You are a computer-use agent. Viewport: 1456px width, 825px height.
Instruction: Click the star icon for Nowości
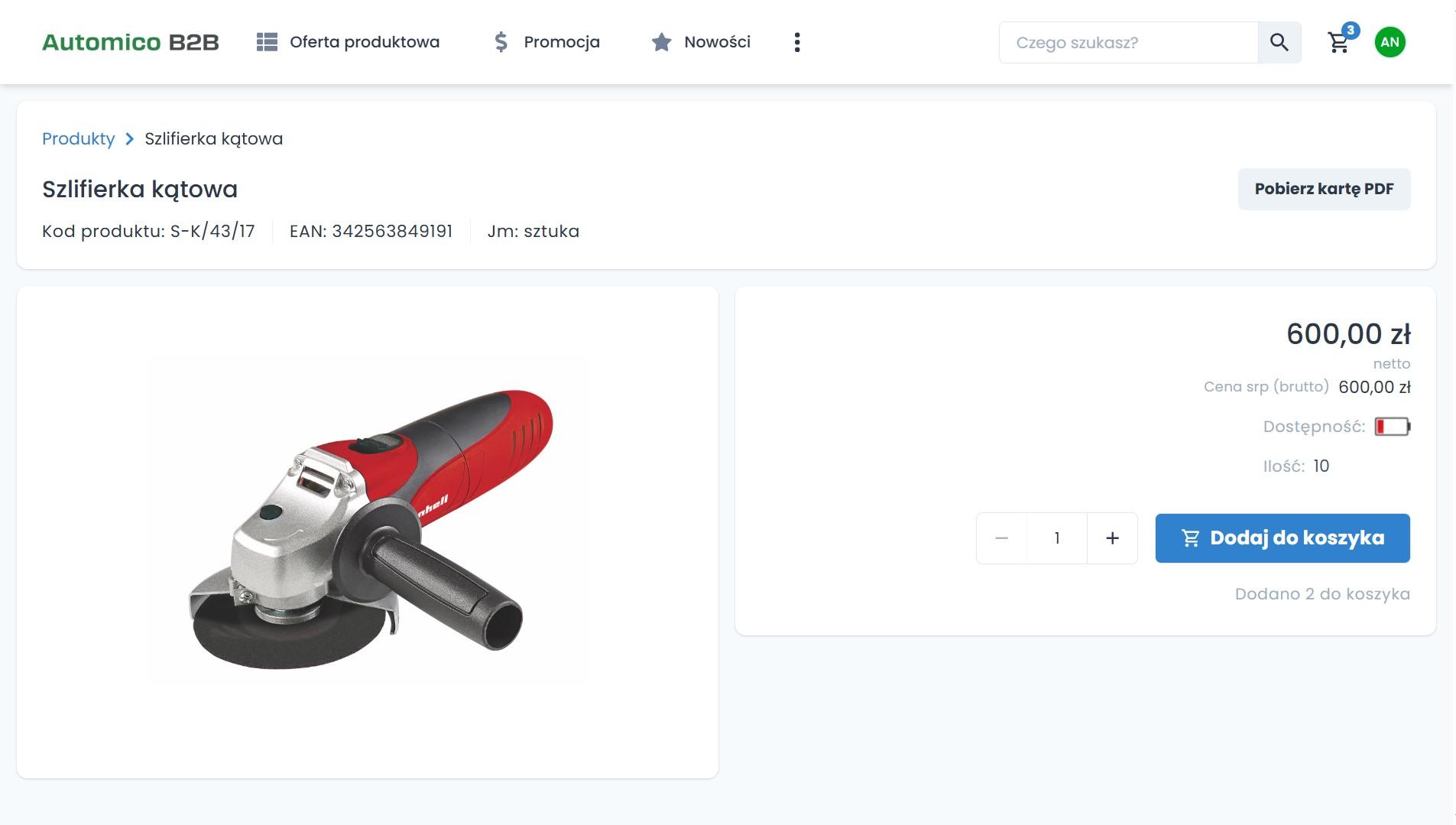(x=661, y=42)
